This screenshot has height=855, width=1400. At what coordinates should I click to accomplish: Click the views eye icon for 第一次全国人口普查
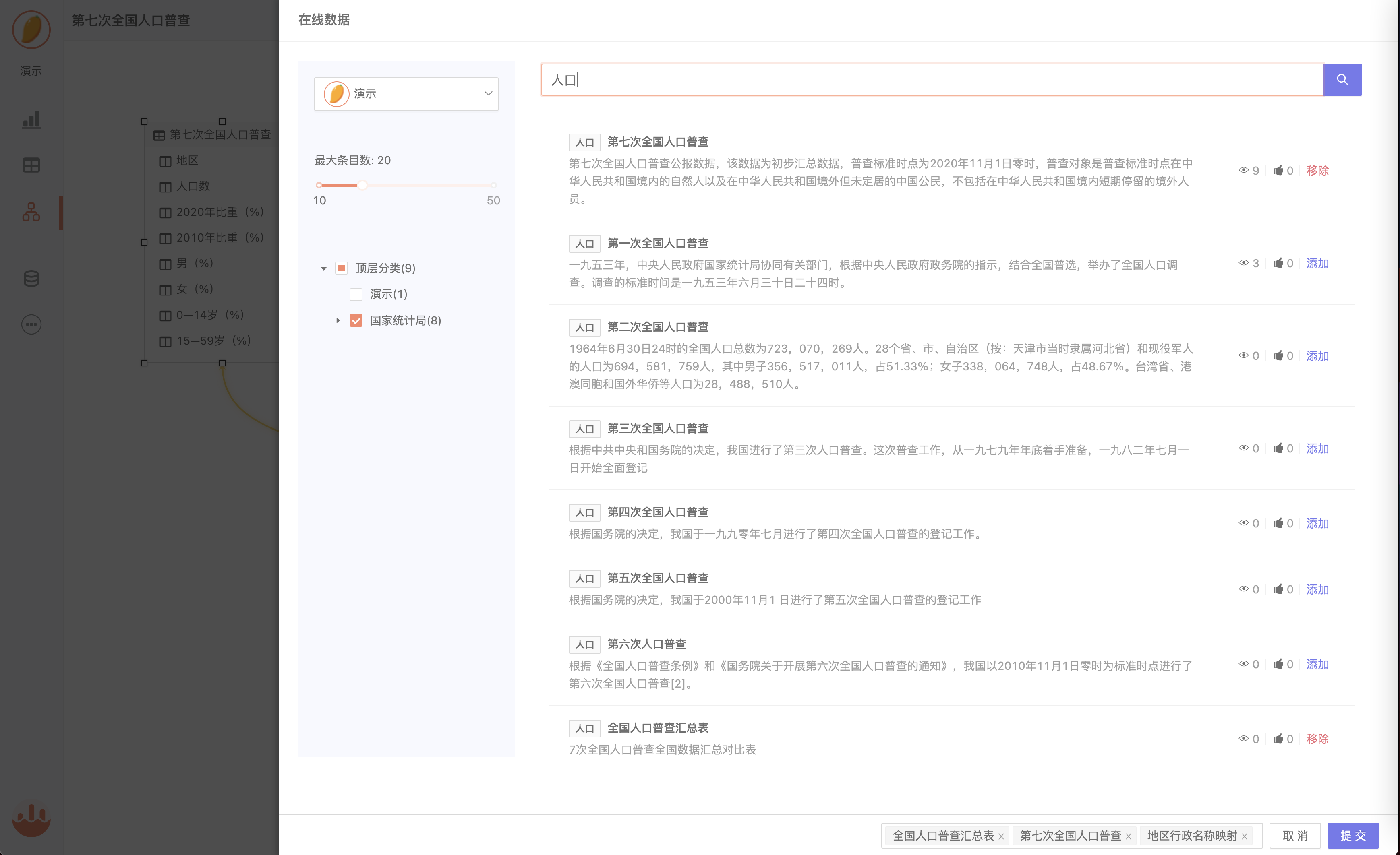[1243, 263]
